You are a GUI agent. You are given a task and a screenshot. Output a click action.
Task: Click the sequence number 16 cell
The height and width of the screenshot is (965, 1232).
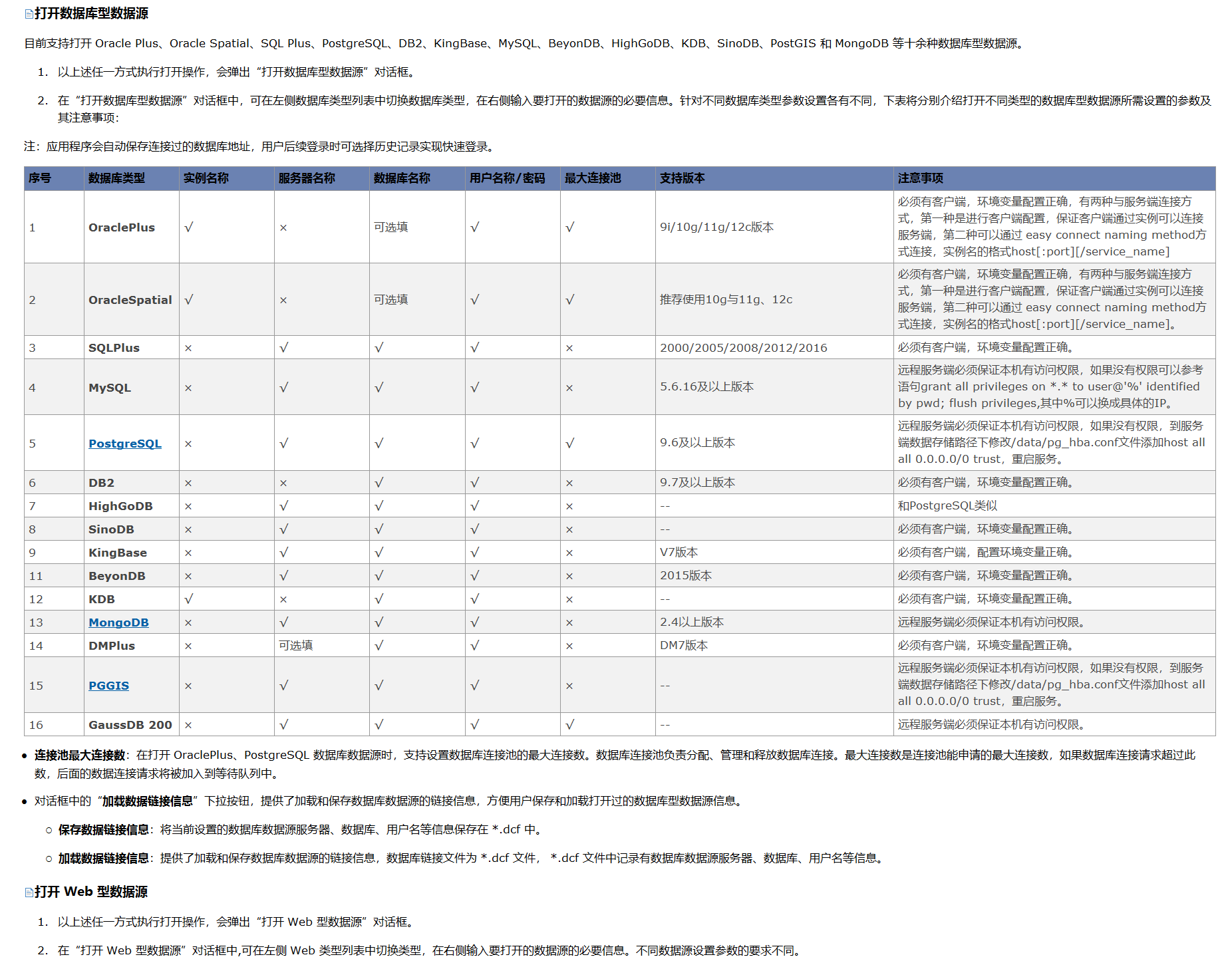(x=54, y=725)
